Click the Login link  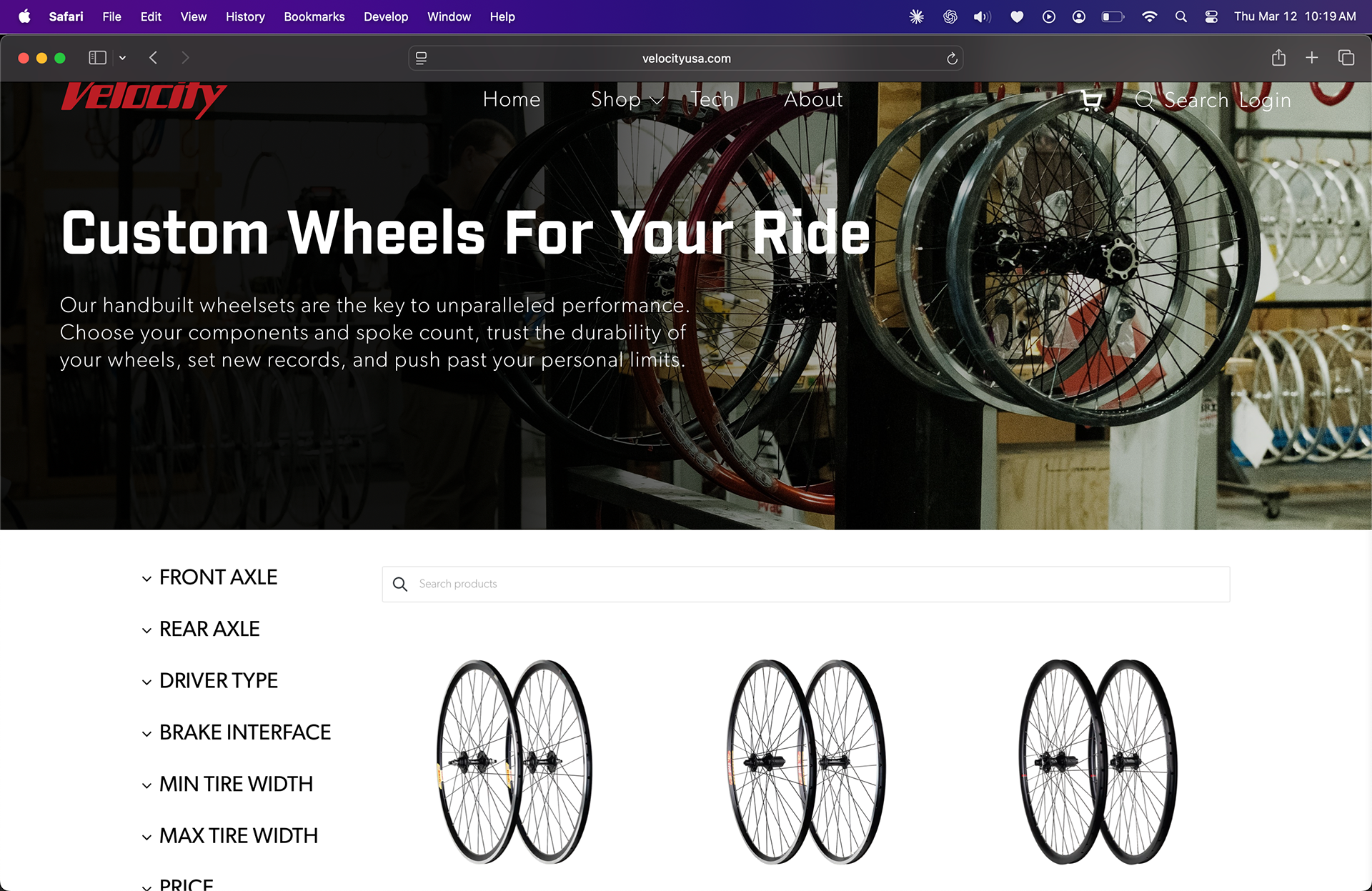coord(1264,101)
